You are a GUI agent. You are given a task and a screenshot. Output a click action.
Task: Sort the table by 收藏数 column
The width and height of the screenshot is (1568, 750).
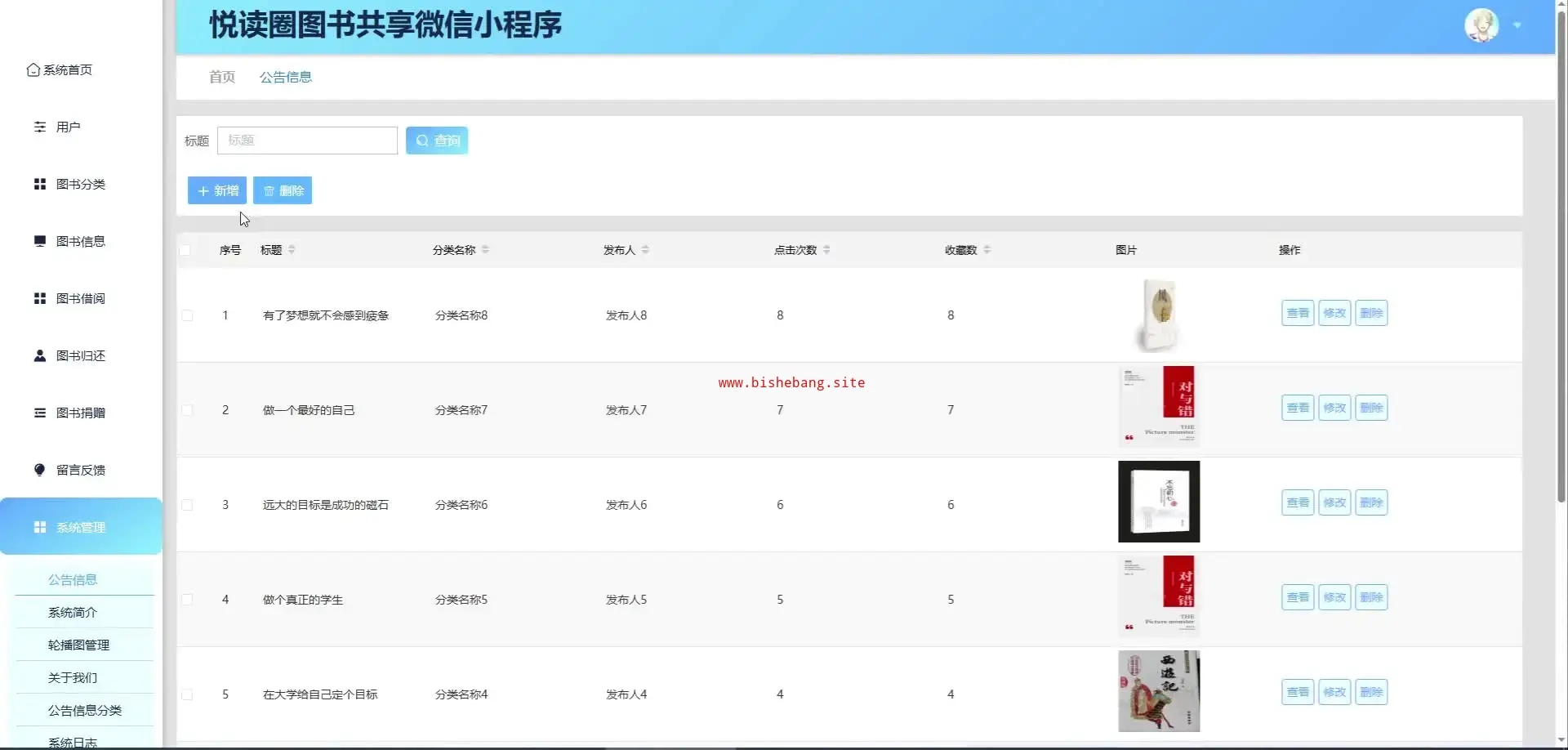[987, 250]
